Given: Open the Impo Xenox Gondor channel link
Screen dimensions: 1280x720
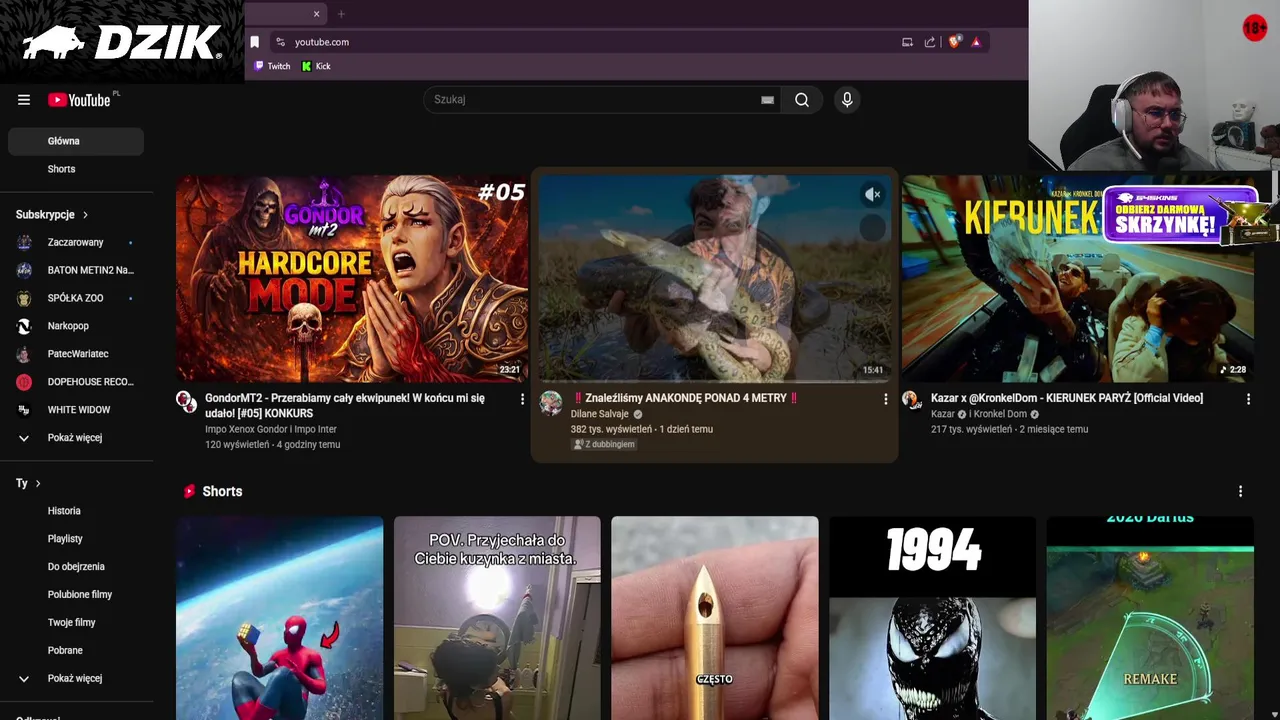Looking at the screenshot, I should click(x=271, y=429).
